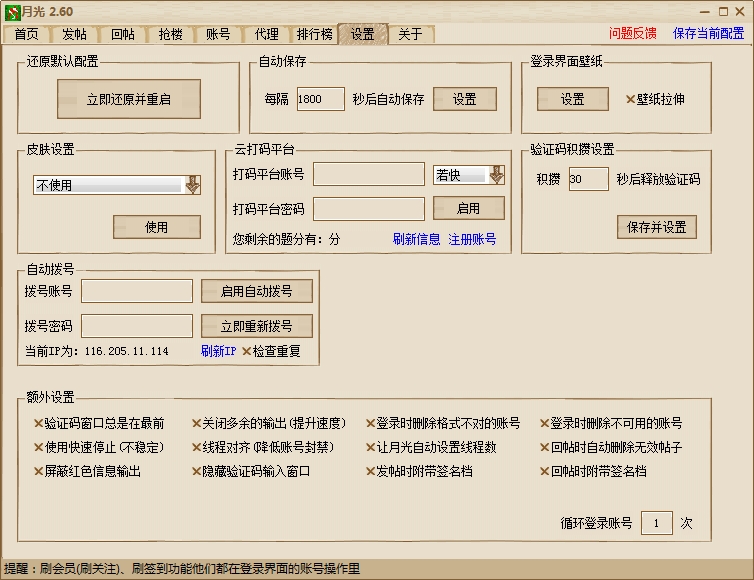This screenshot has width=754, height=580.
Task: Go to the 账号 tab
Action: 218,34
